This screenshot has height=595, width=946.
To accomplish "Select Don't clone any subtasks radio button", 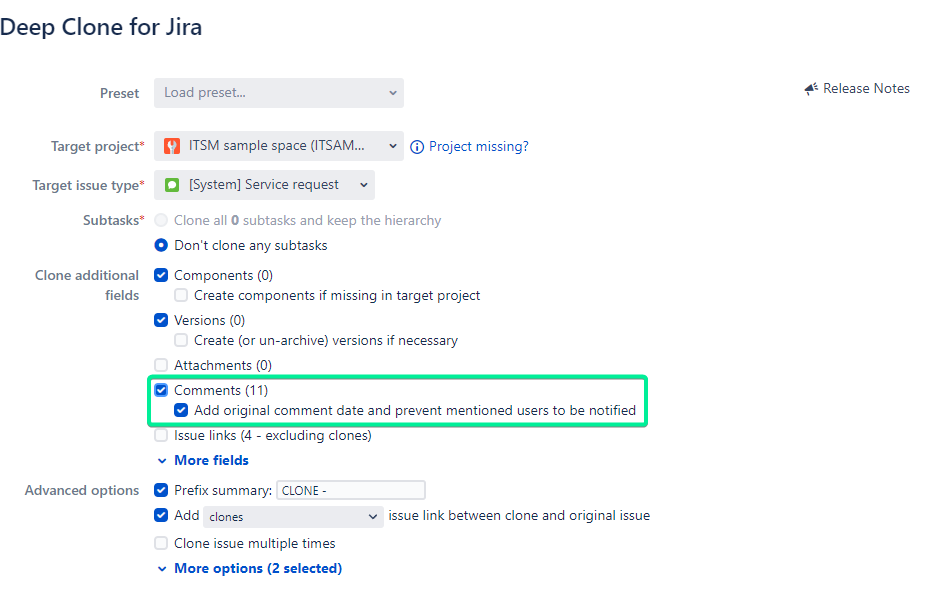I will [x=161, y=245].
